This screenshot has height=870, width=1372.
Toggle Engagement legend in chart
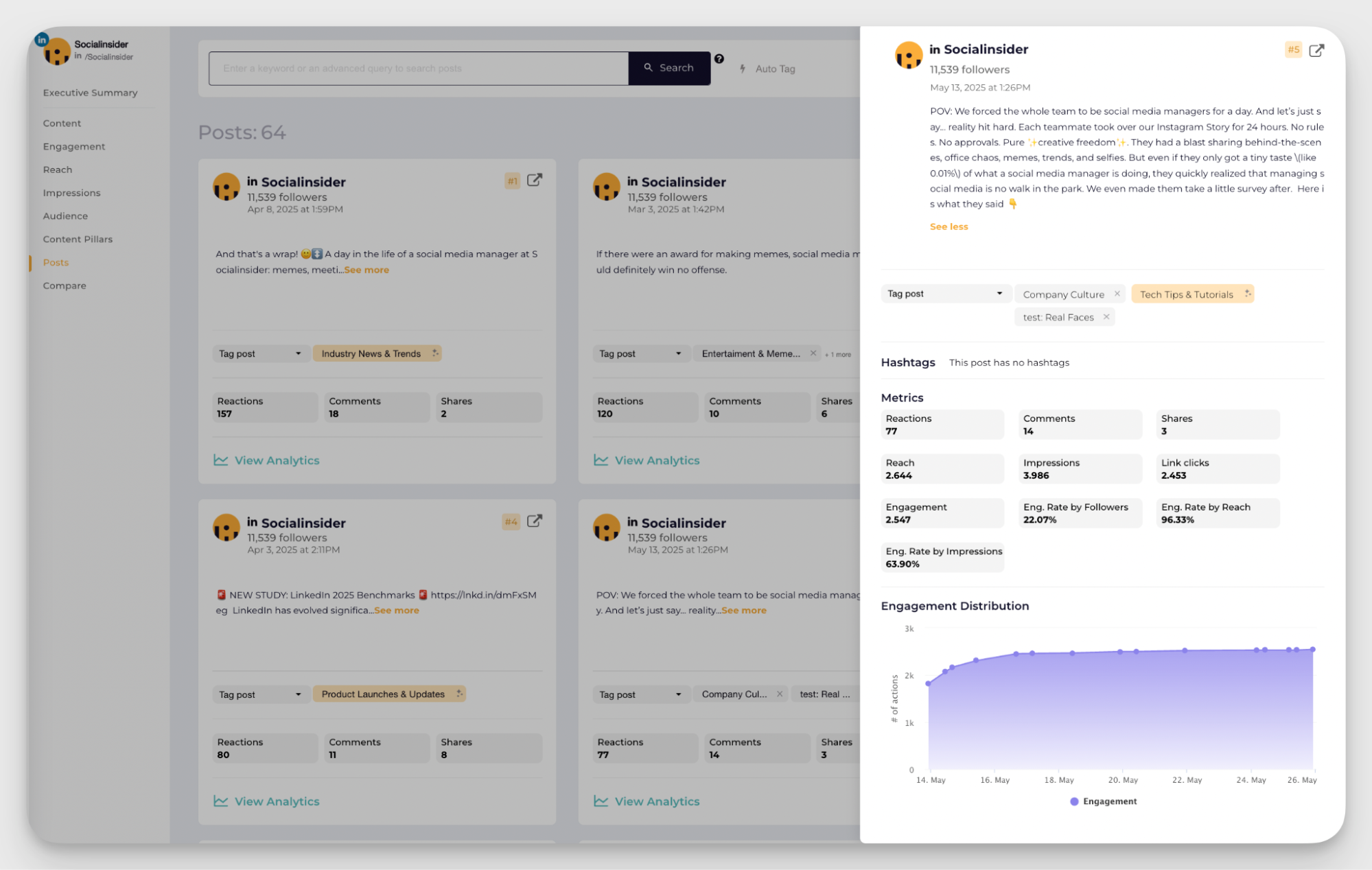[x=1103, y=801]
